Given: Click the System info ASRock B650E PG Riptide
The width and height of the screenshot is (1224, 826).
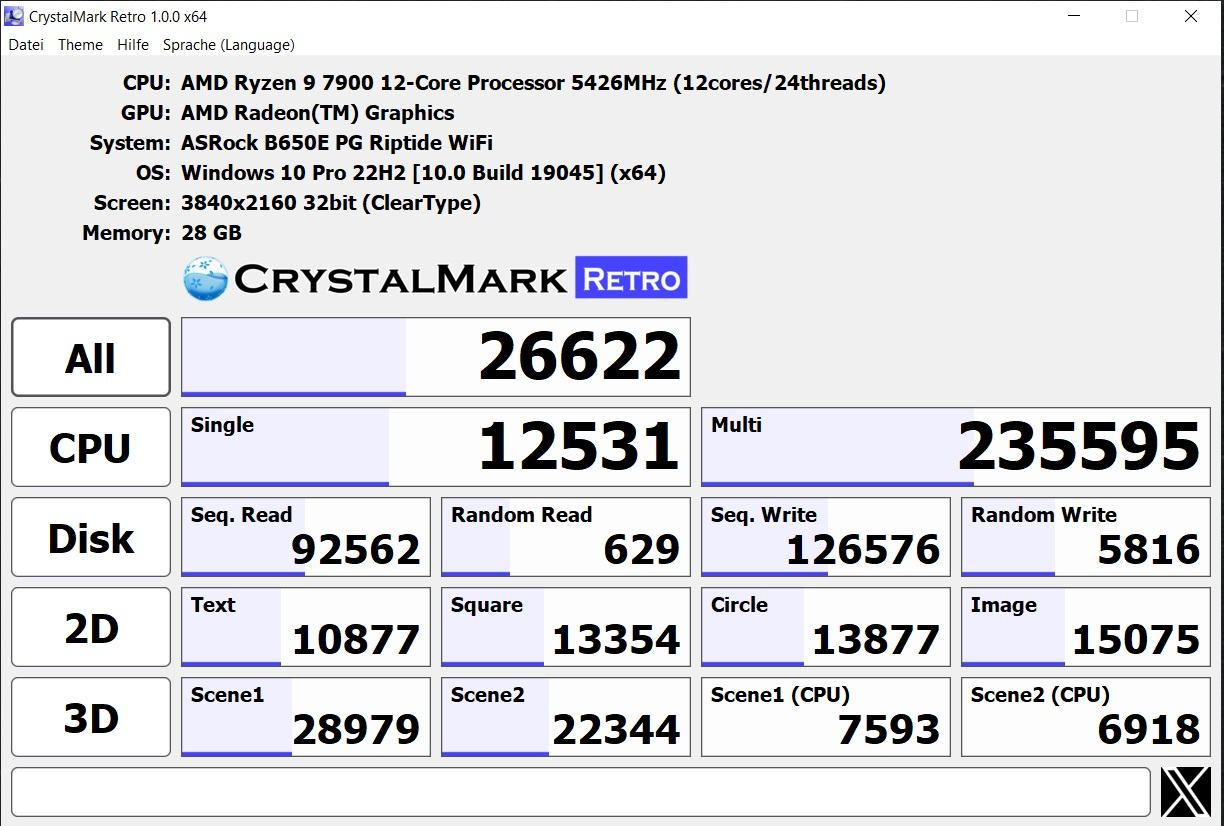Looking at the screenshot, I should coord(337,143).
